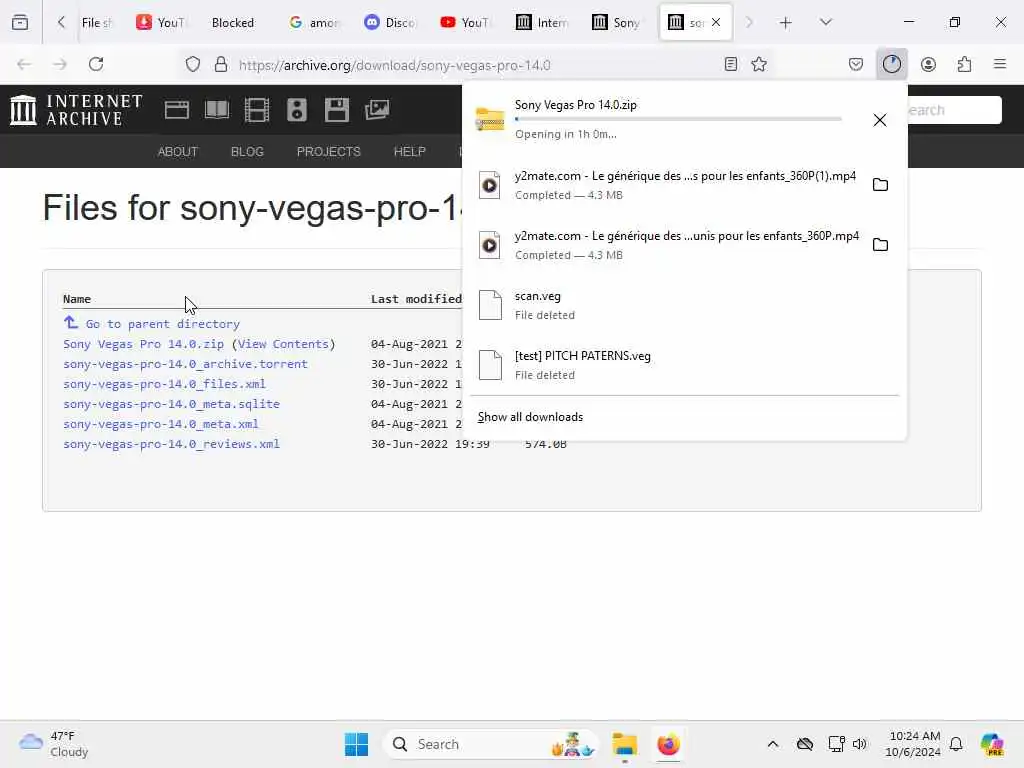Open the notification bell icon

coord(956,744)
